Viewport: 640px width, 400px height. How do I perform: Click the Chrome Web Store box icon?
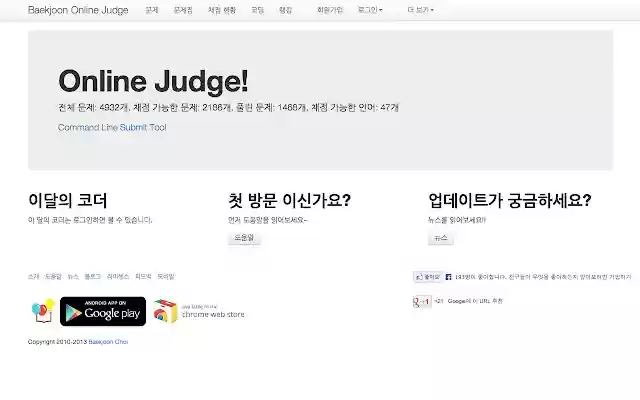pyautogui.click(x=165, y=311)
